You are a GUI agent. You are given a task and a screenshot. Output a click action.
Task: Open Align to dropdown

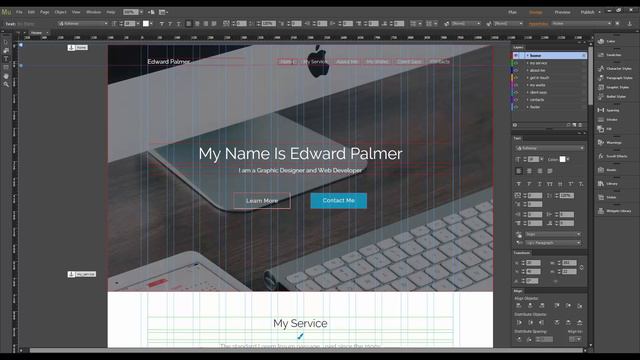click(x=575, y=339)
